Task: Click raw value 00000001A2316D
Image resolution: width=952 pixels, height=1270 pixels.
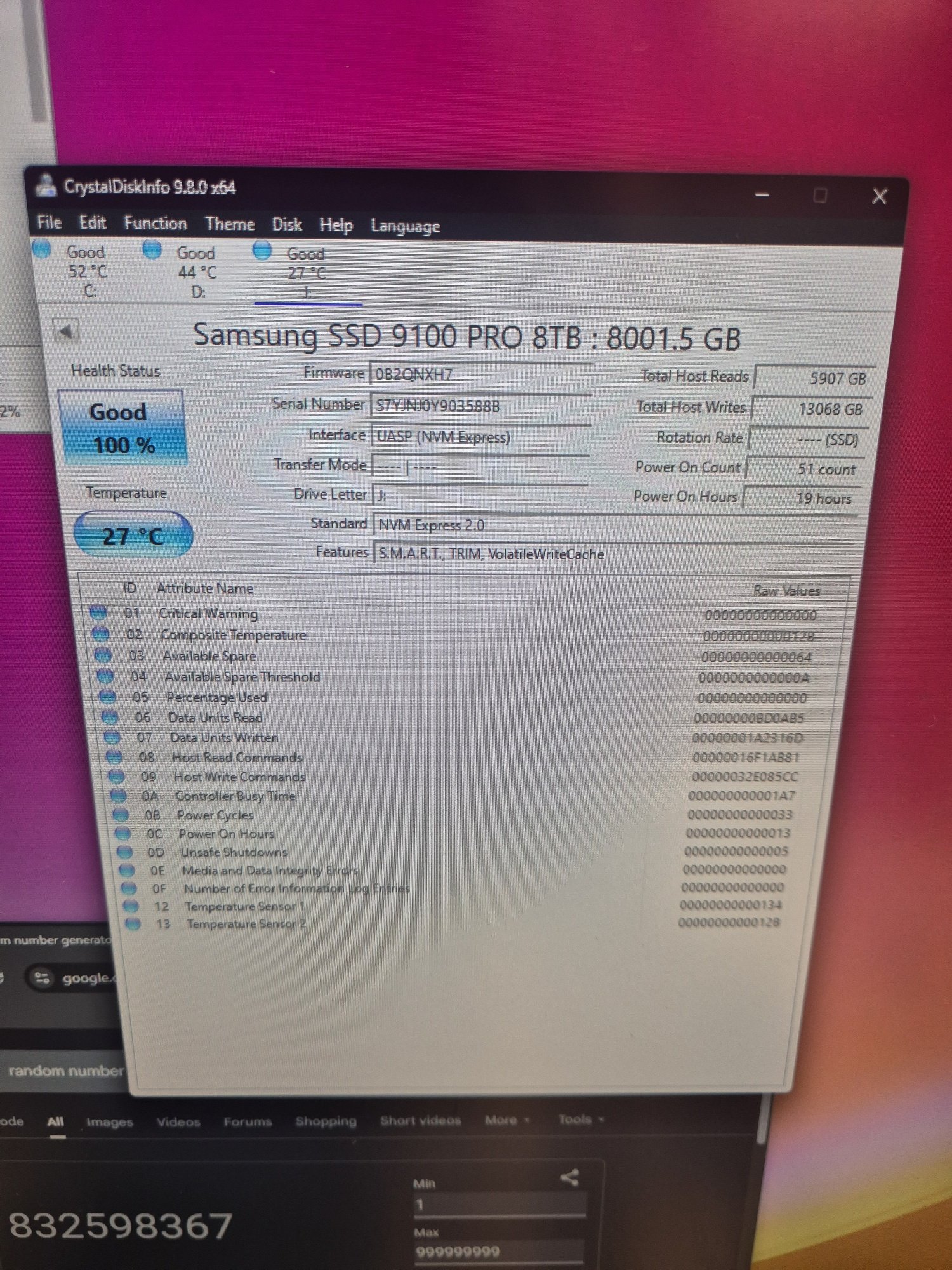Action: [x=748, y=738]
